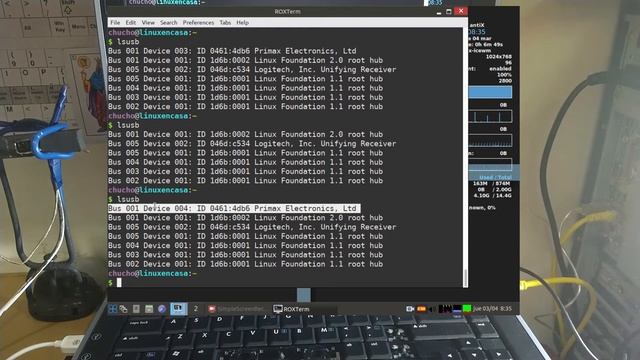Click the background terminal title chucho@linuxencasa
The width and height of the screenshot is (640, 360).
click(x=167, y=2)
